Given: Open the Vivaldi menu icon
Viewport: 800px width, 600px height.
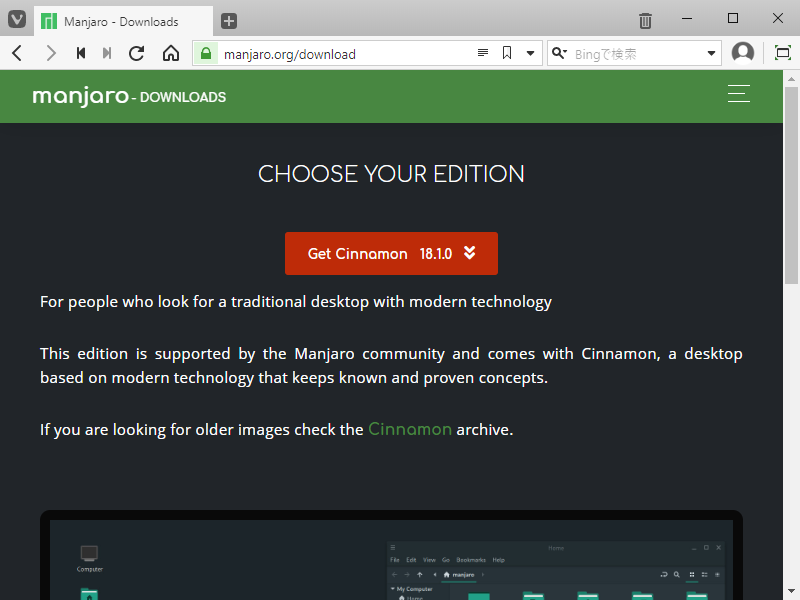Looking at the screenshot, I should click(17, 20).
